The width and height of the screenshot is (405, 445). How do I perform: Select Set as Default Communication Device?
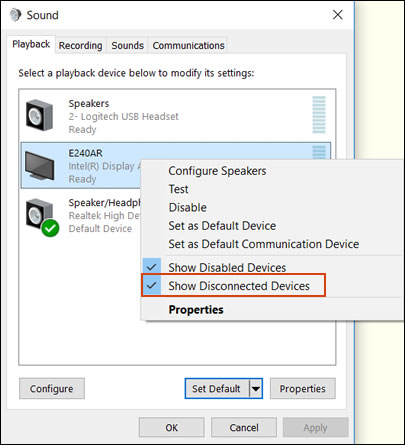point(264,244)
